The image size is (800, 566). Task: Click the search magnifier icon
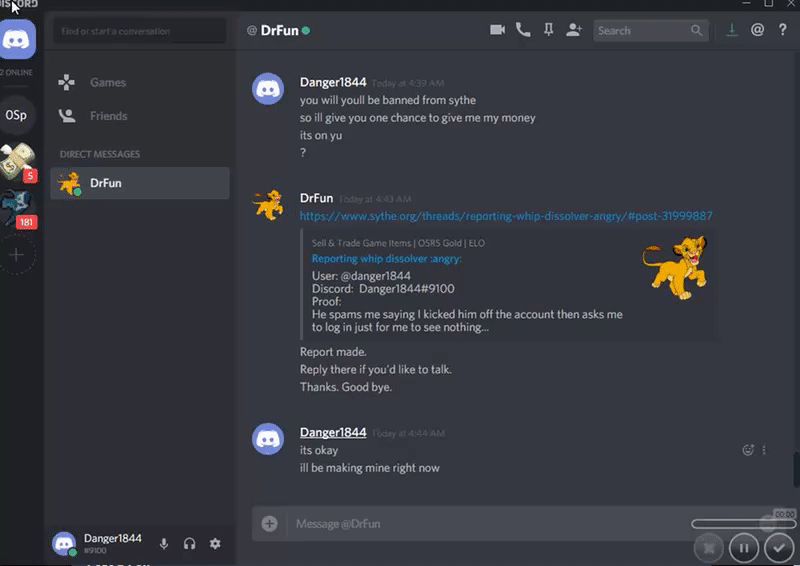tap(696, 31)
